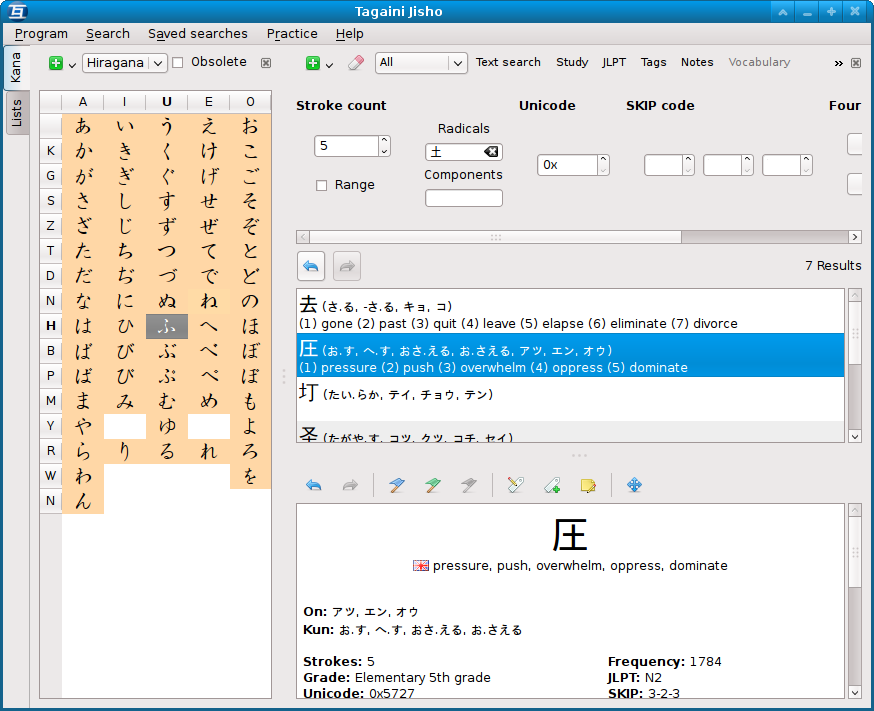Open the Help menu
This screenshot has width=874, height=711.
pos(349,34)
